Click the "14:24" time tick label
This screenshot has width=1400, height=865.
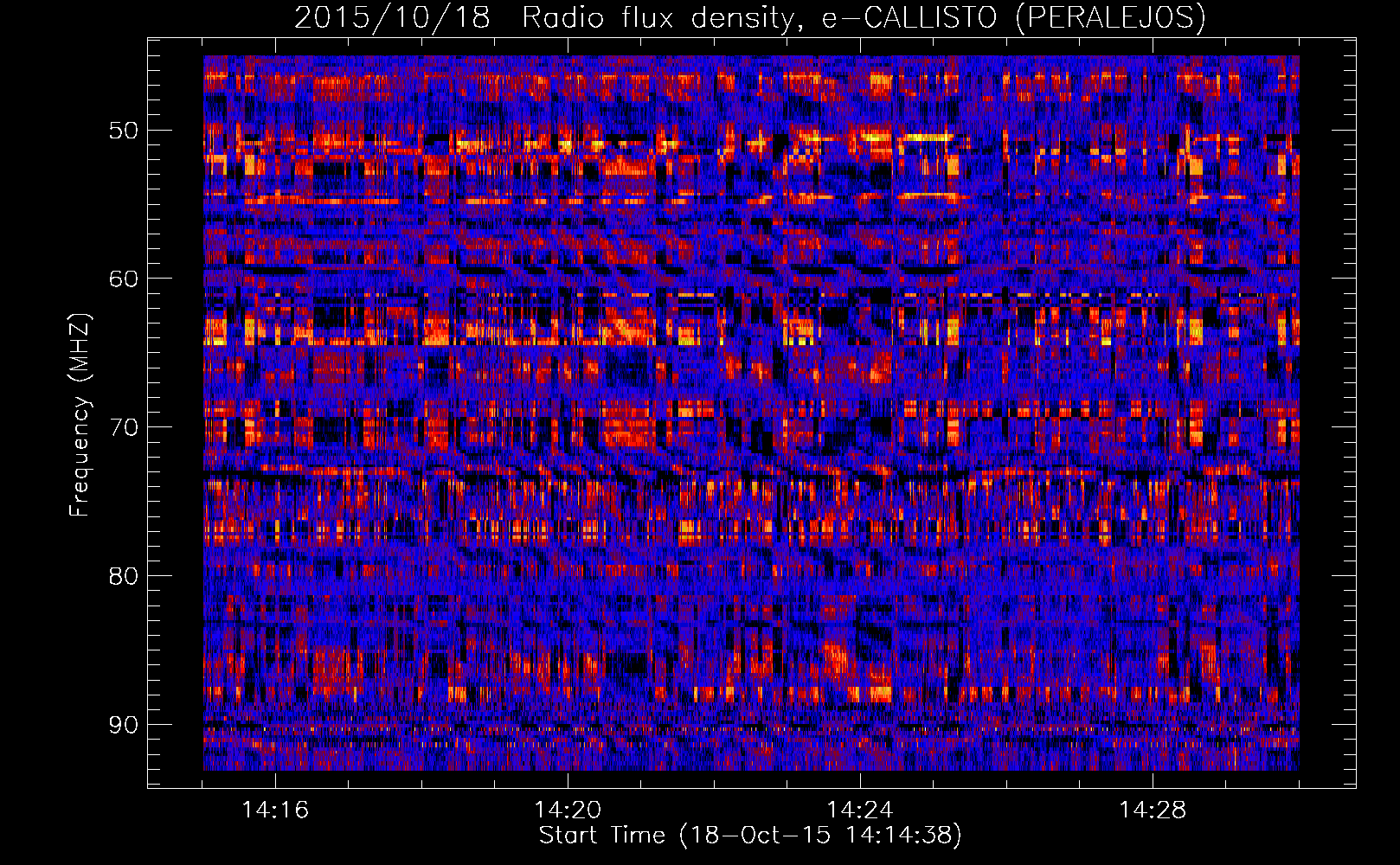(860, 811)
